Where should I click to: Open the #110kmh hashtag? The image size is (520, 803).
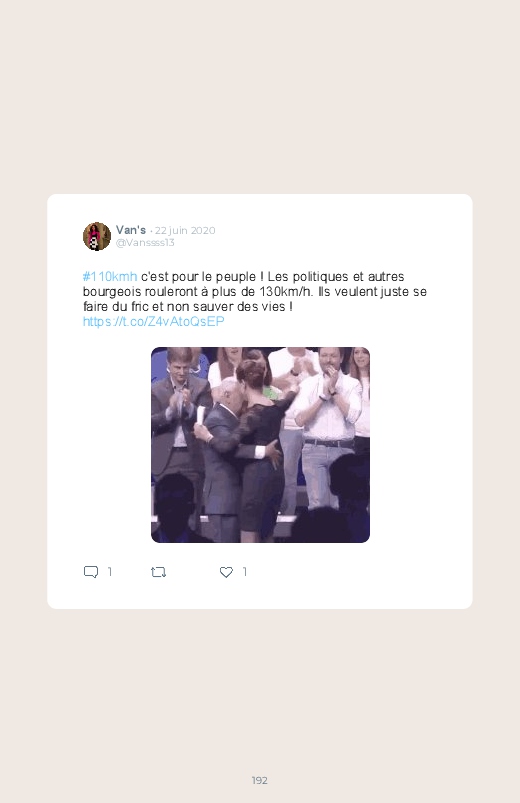point(110,277)
